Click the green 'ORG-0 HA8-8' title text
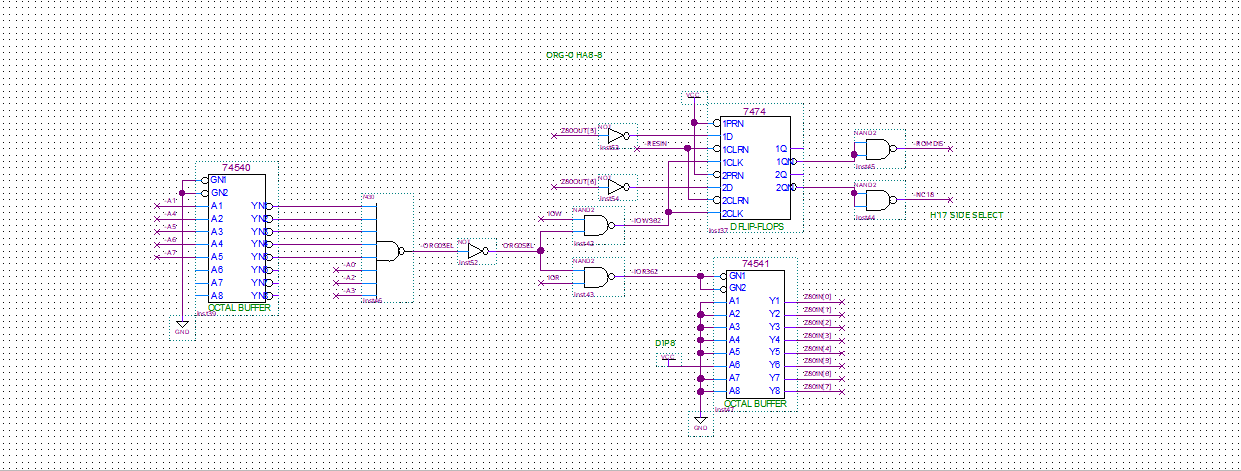The height and width of the screenshot is (471, 1241). click(x=574, y=55)
